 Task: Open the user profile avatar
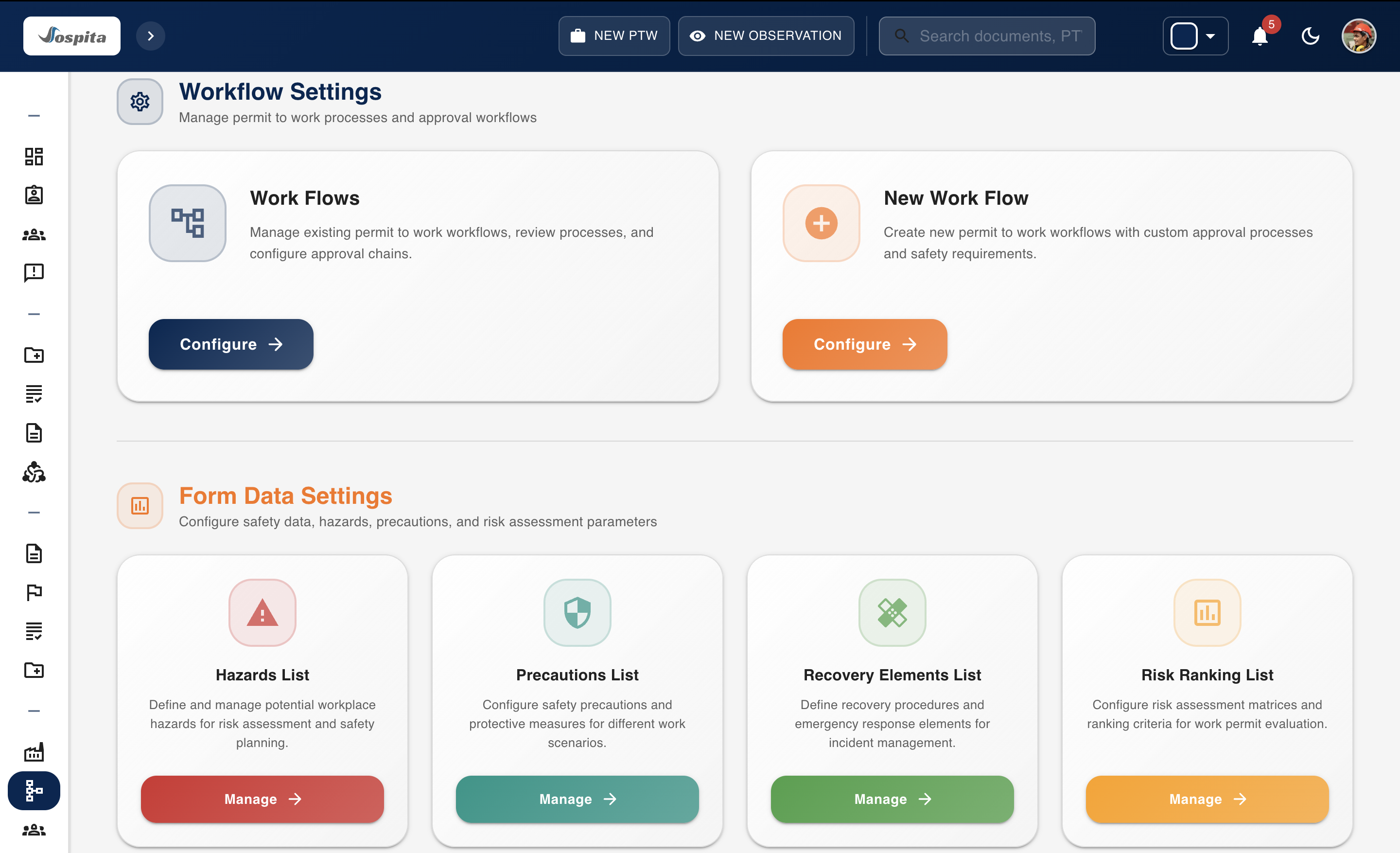pyautogui.click(x=1359, y=36)
